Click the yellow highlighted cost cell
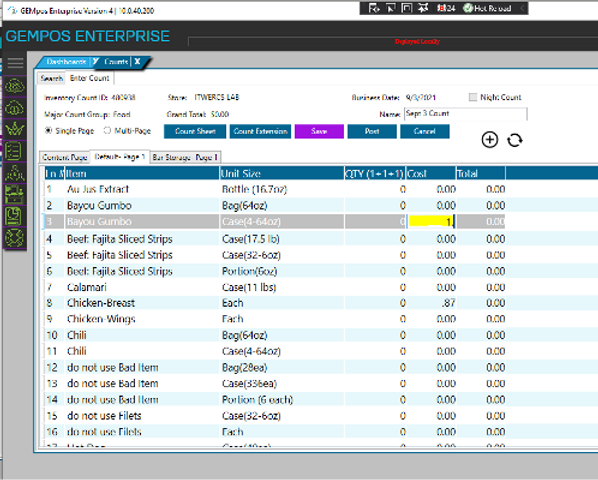The height and width of the screenshot is (480, 598). 431,222
